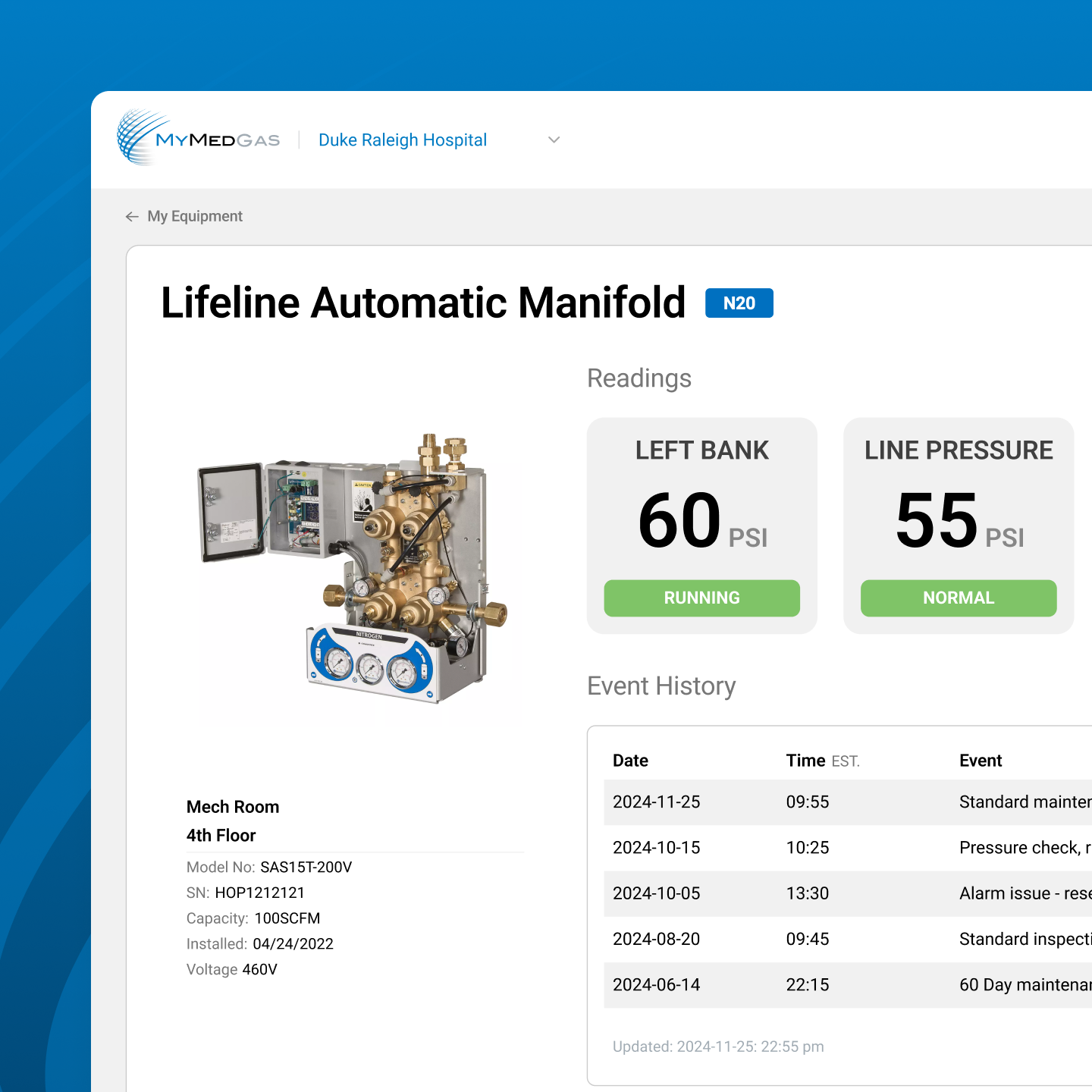Viewport: 1092px width, 1092px height.
Task: Click the Mech Room location label
Action: (x=233, y=807)
